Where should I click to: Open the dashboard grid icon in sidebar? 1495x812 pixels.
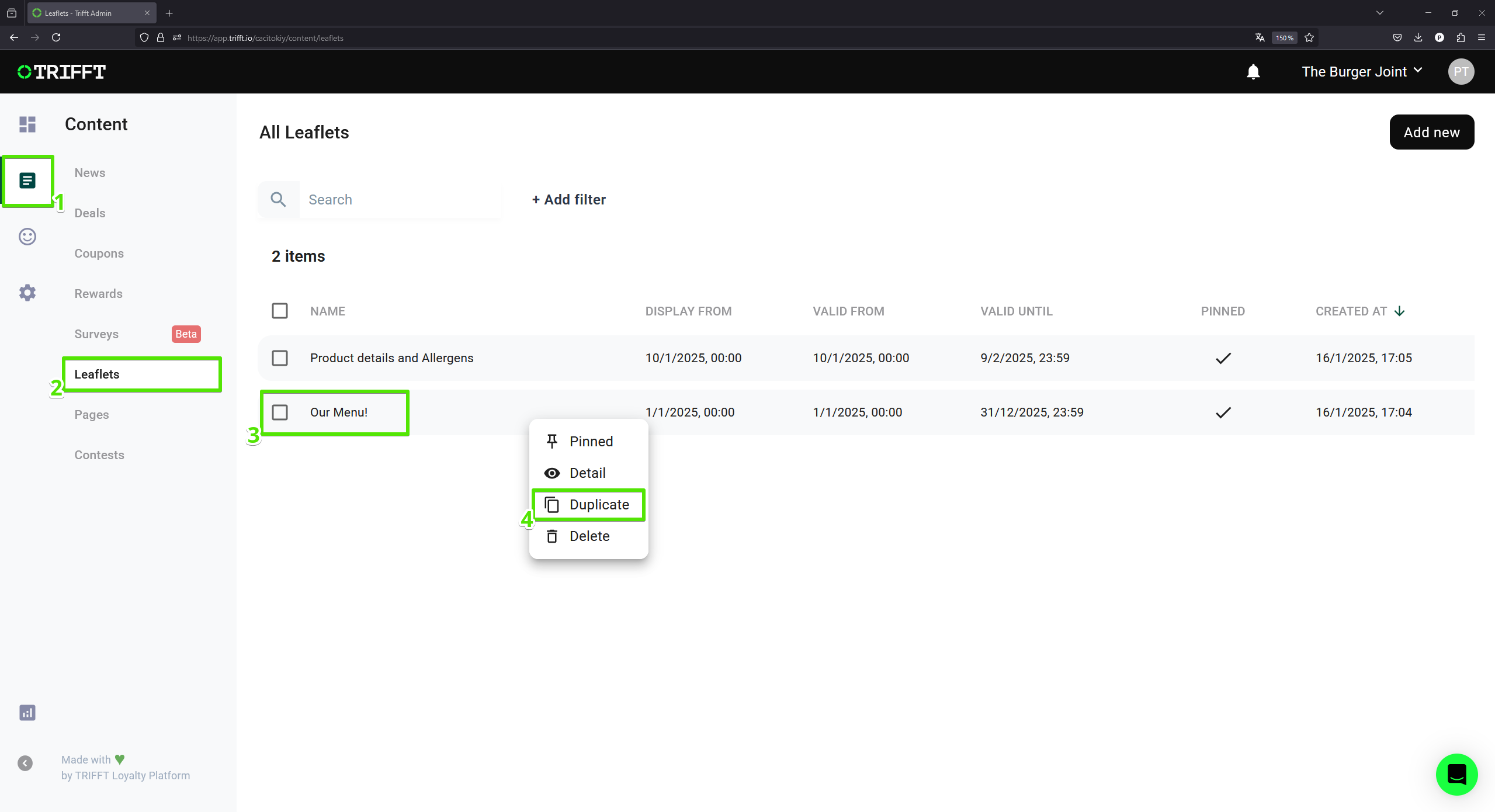[x=27, y=124]
